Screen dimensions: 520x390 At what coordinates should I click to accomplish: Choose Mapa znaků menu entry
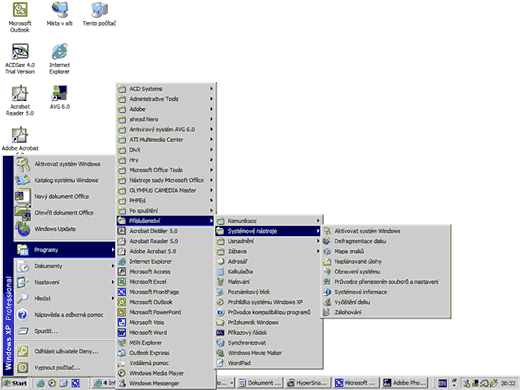point(386,251)
